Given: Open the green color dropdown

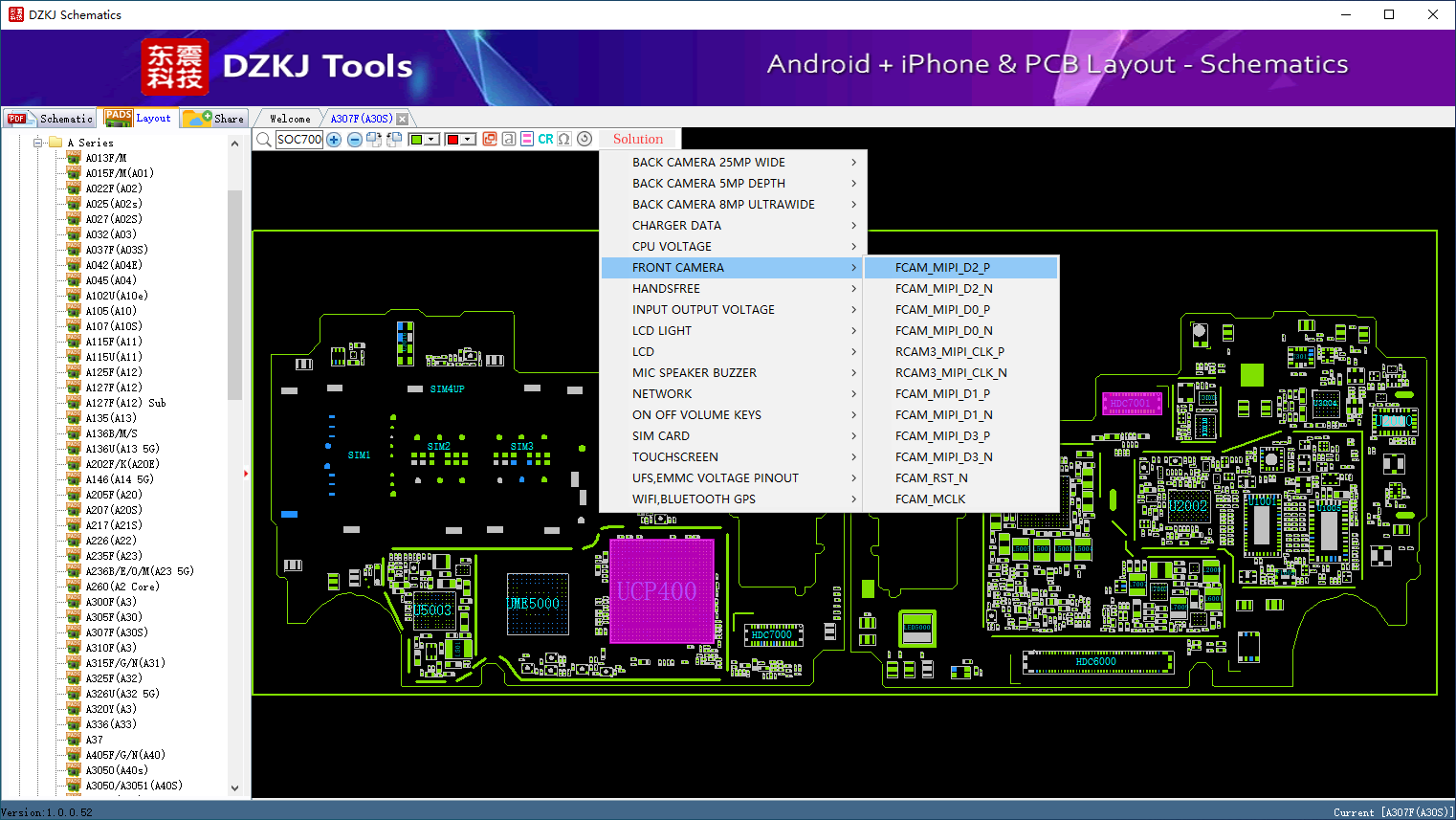Looking at the screenshot, I should click(x=432, y=140).
